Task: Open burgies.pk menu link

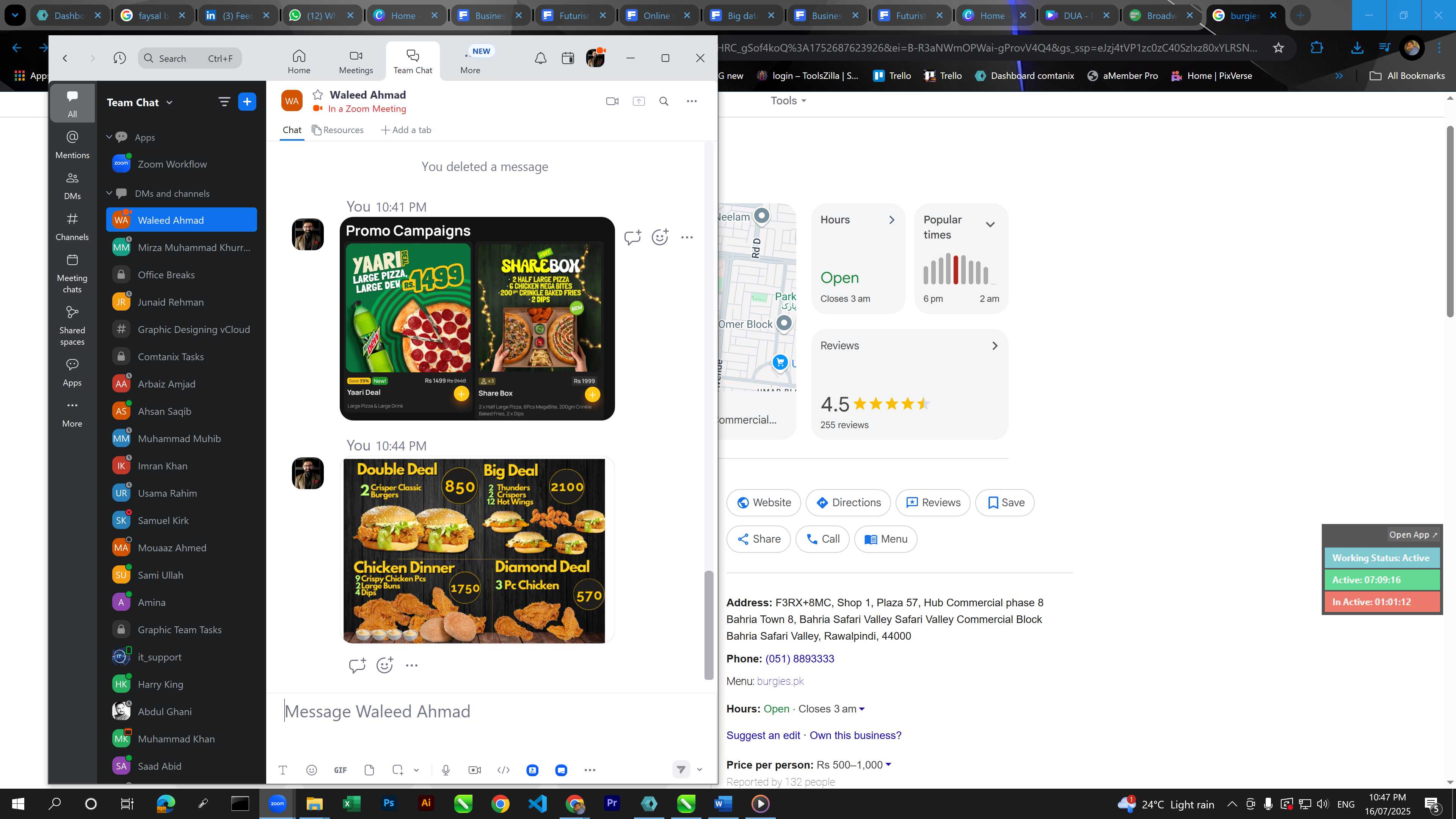Action: pyautogui.click(x=780, y=681)
